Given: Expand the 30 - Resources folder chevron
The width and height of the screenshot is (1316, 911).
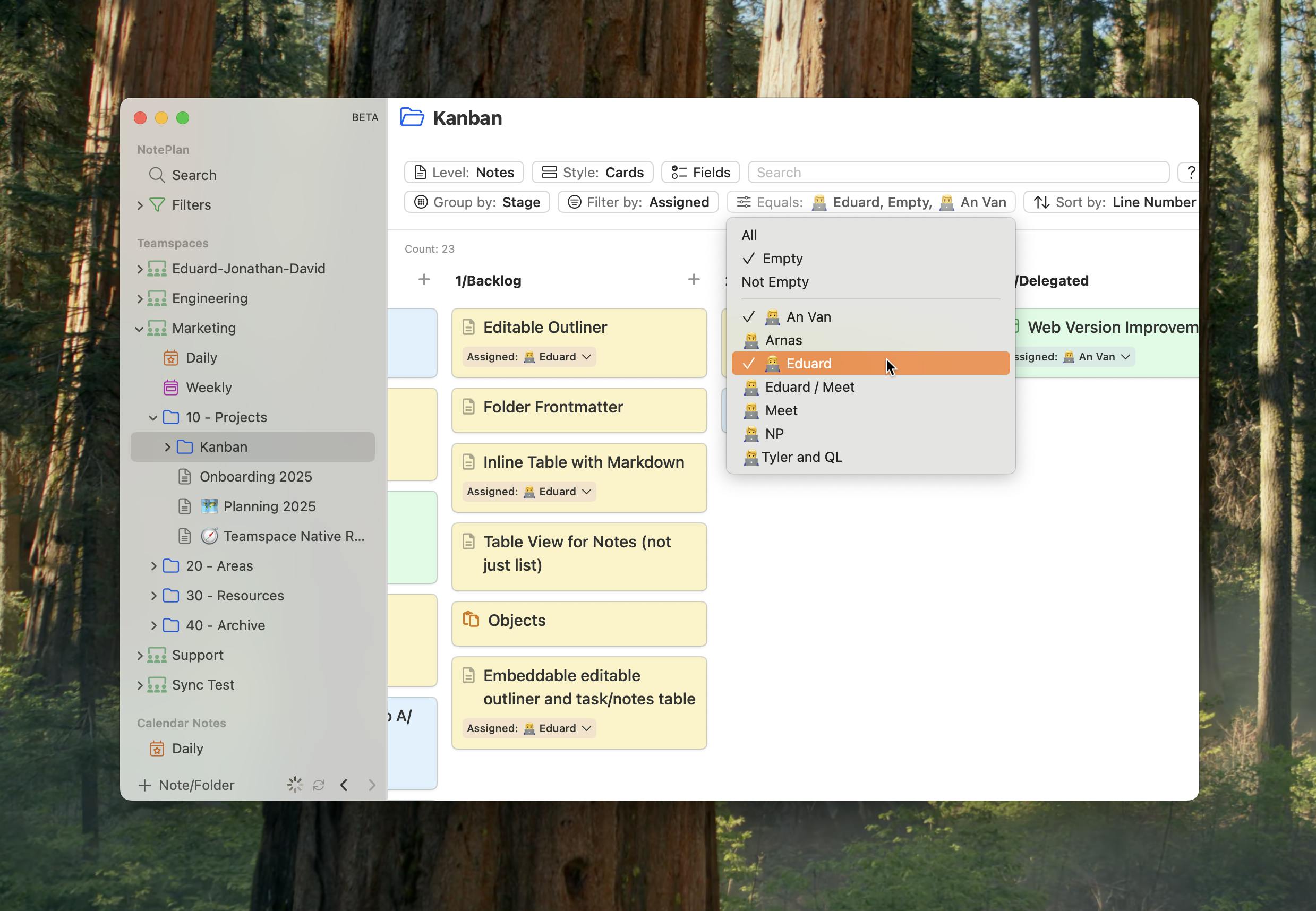Looking at the screenshot, I should click(153, 595).
